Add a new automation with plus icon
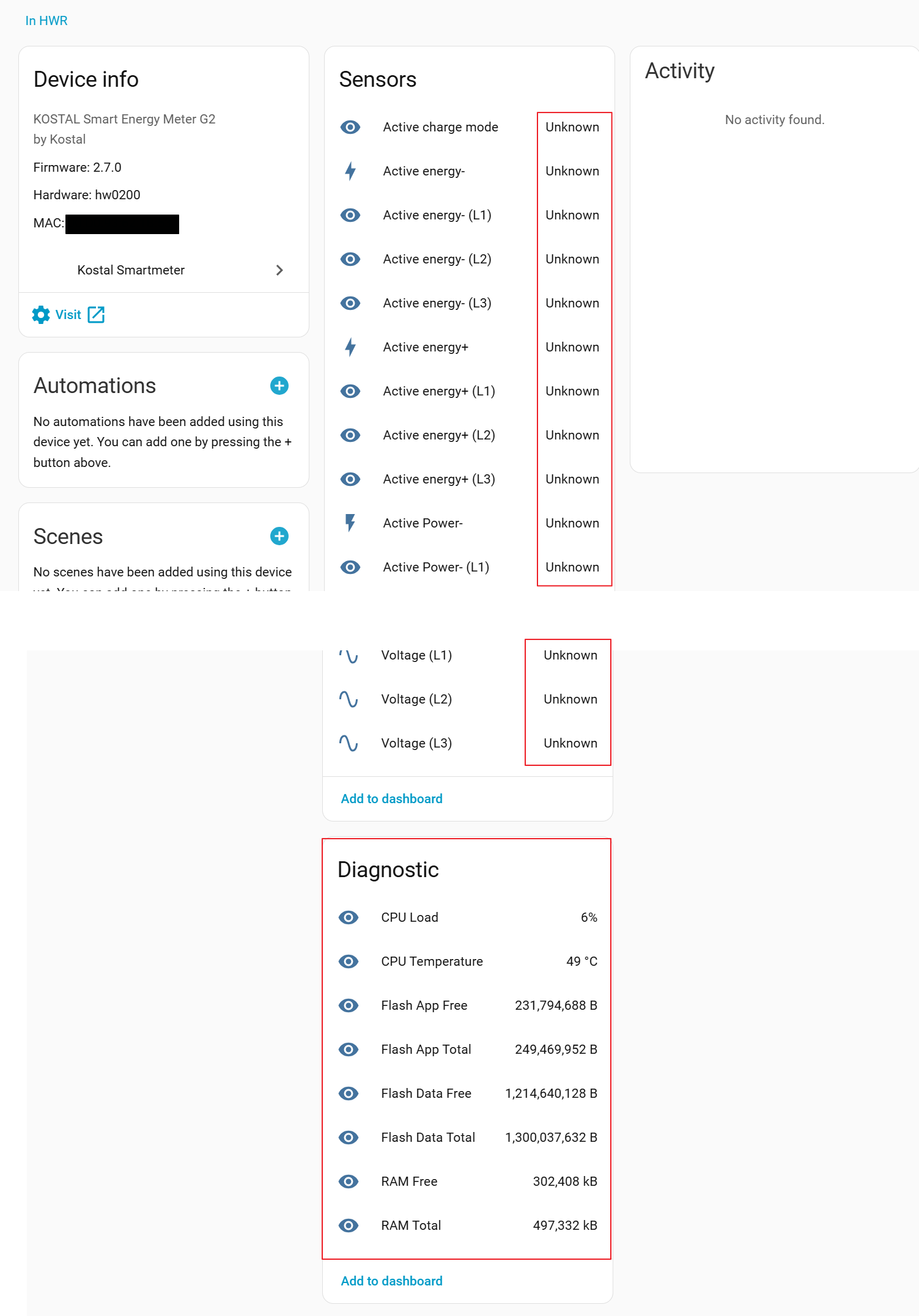The image size is (919, 1316). [x=279, y=386]
